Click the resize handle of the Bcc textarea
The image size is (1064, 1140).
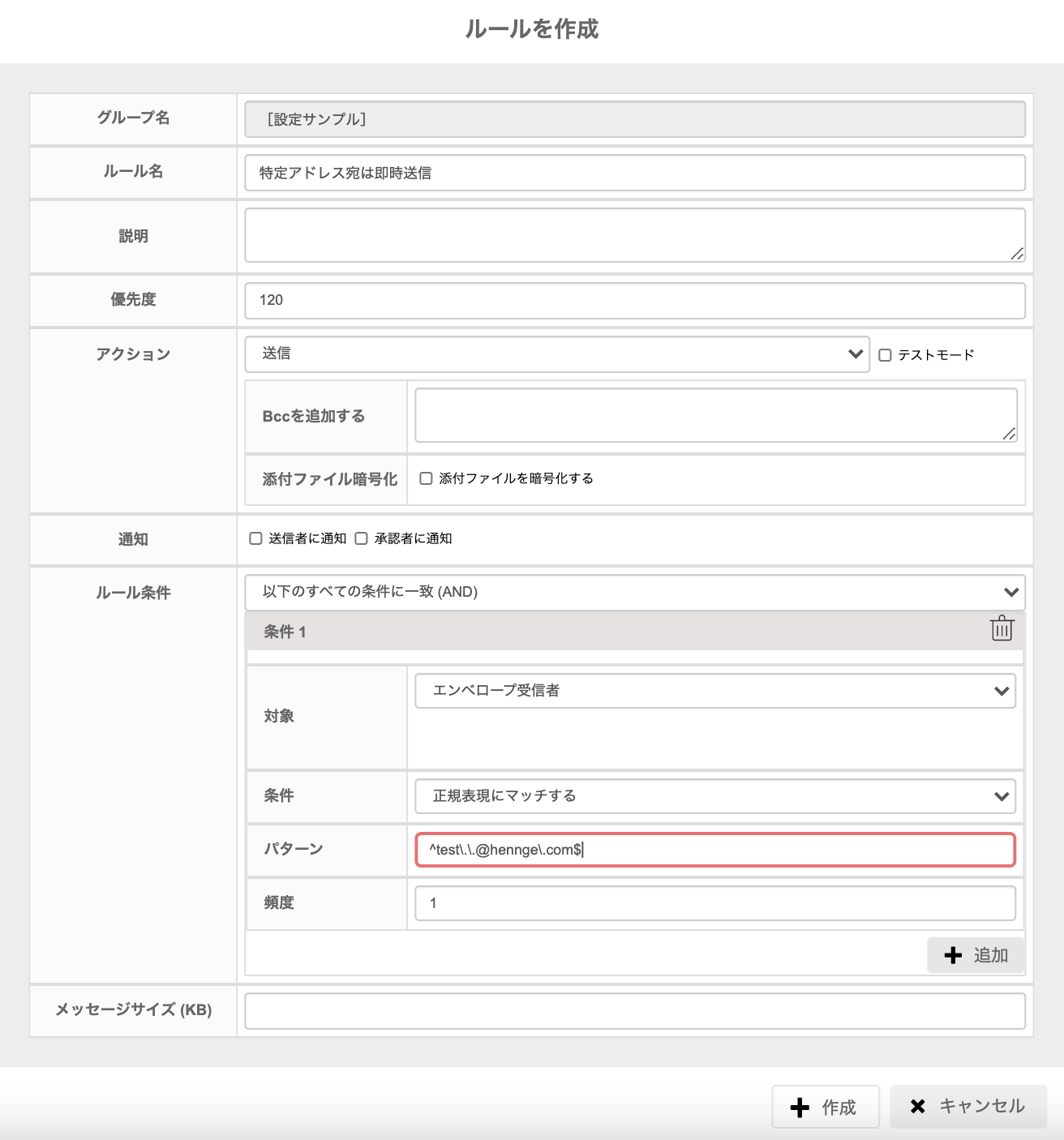[1009, 434]
